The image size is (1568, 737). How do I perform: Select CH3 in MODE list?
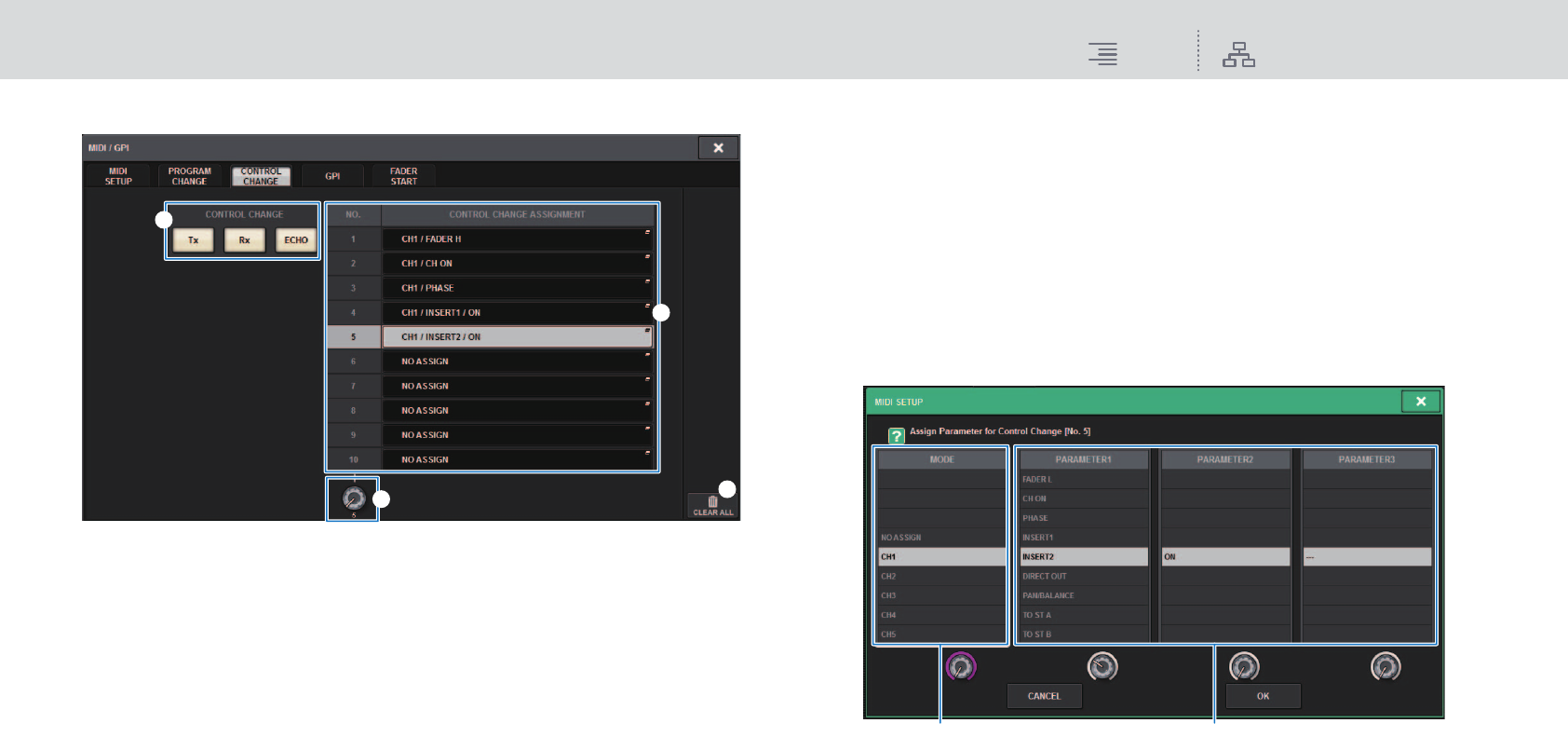click(942, 595)
